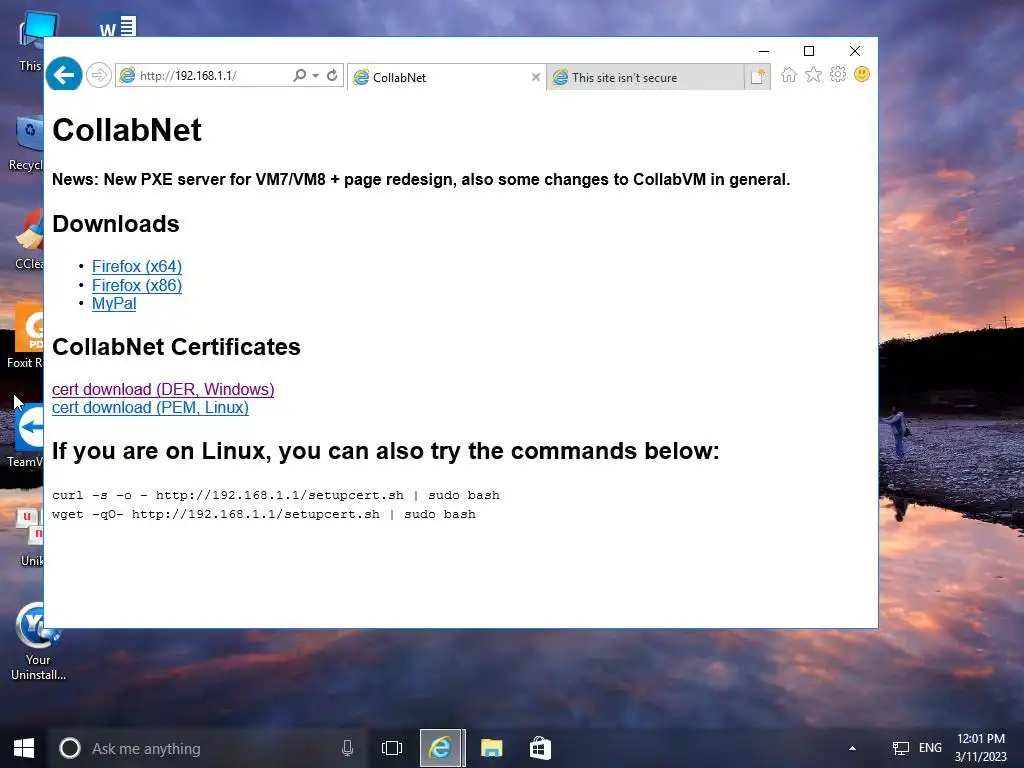
Task: Click the wget setupcert.sh command text
Action: 264,514
